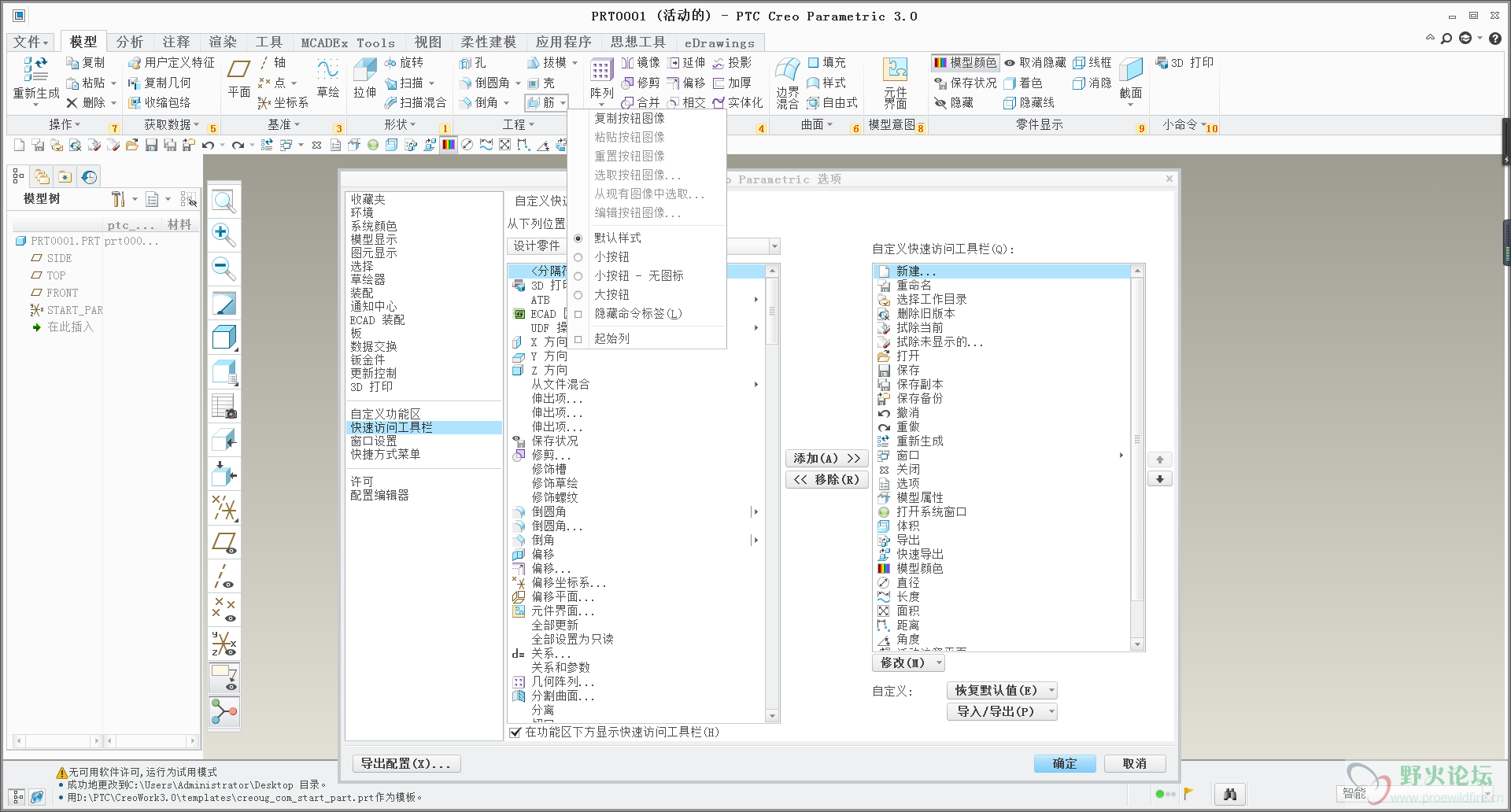Click the 阵列 pattern icon

601,71
